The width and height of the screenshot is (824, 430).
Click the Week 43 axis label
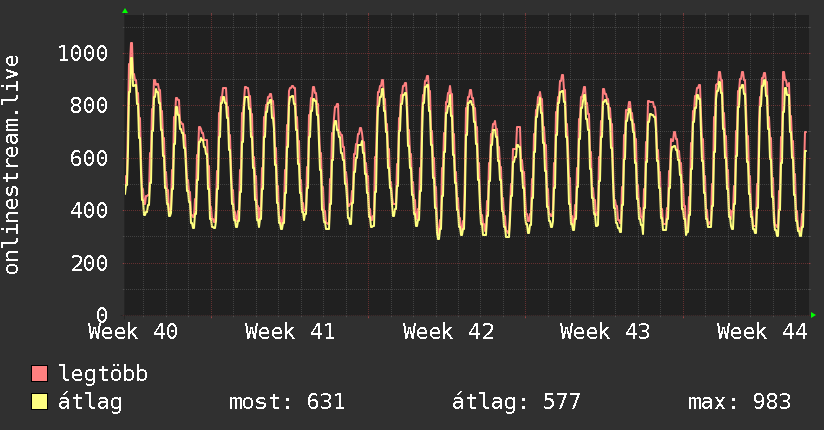point(605,332)
